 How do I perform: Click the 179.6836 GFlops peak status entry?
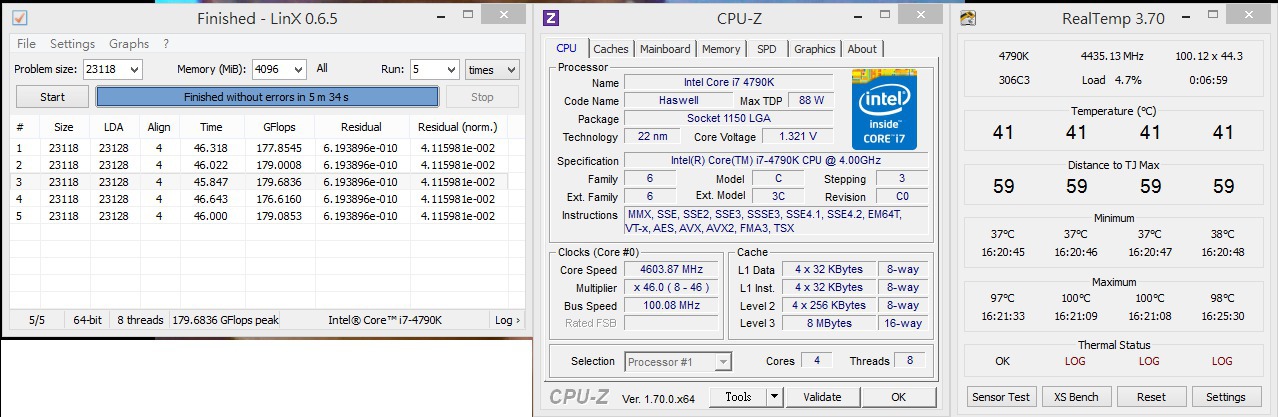coord(225,320)
